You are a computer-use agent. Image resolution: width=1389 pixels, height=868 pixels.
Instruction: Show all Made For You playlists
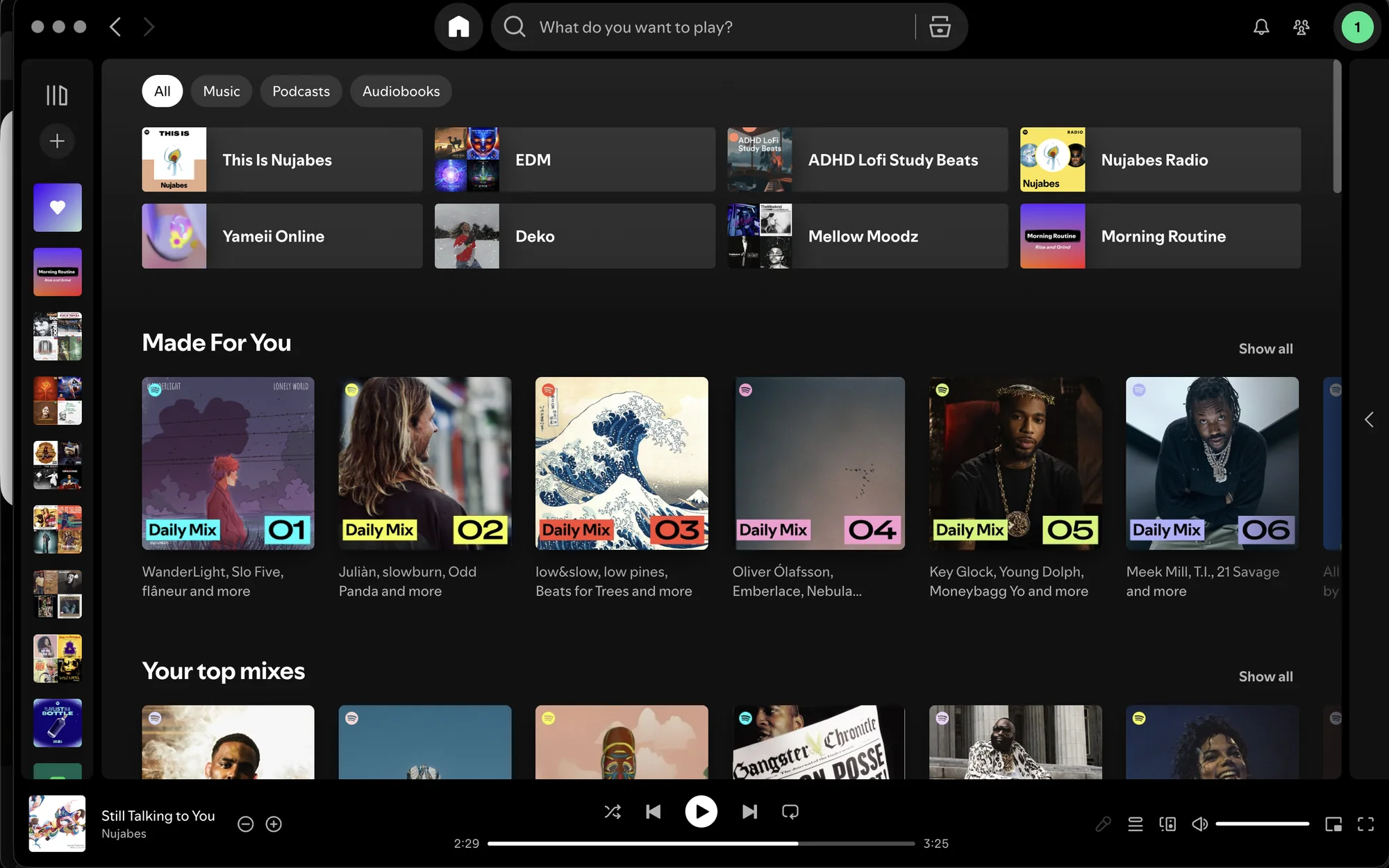[x=1265, y=349]
